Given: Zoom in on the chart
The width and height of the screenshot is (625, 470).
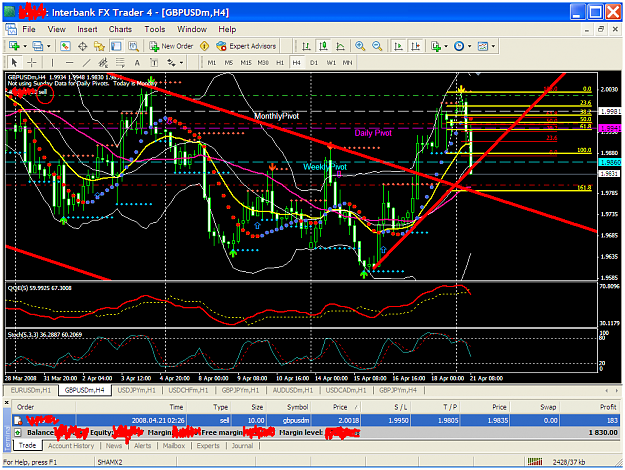Looking at the screenshot, I should point(360,46).
